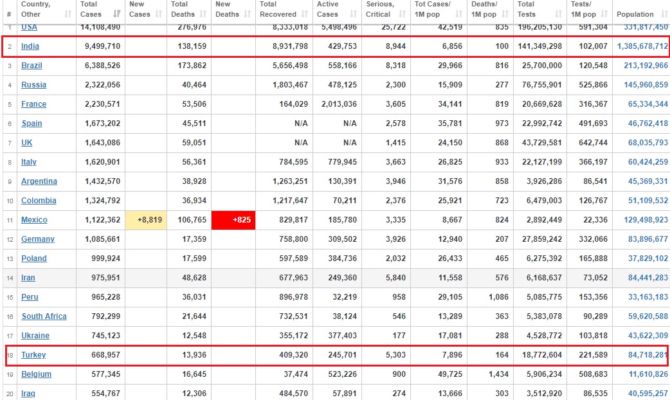The image size is (670, 400).
Task: Open the Iraq country link
Action: point(28,393)
